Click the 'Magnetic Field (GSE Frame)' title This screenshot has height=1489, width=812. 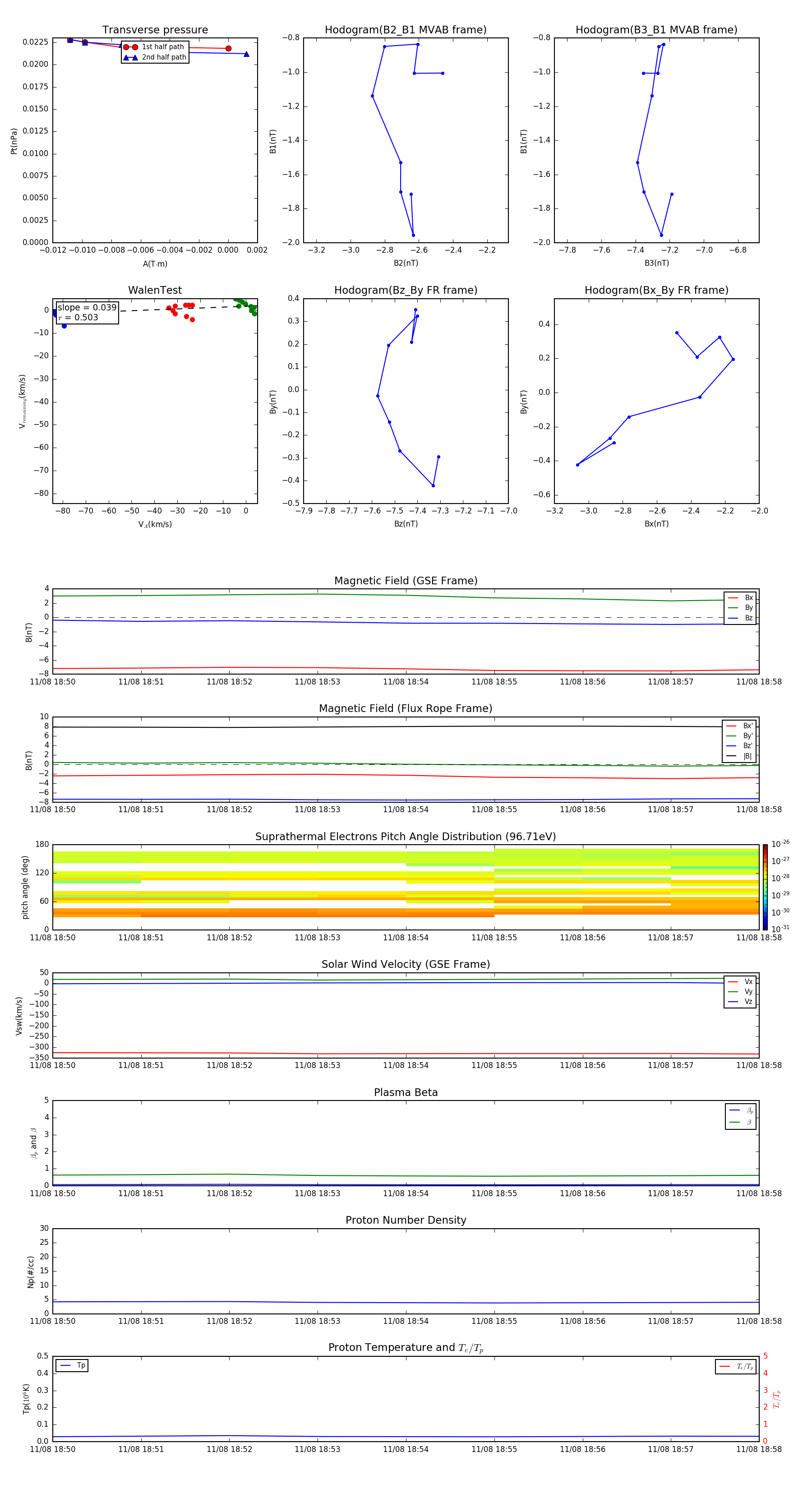(x=406, y=581)
